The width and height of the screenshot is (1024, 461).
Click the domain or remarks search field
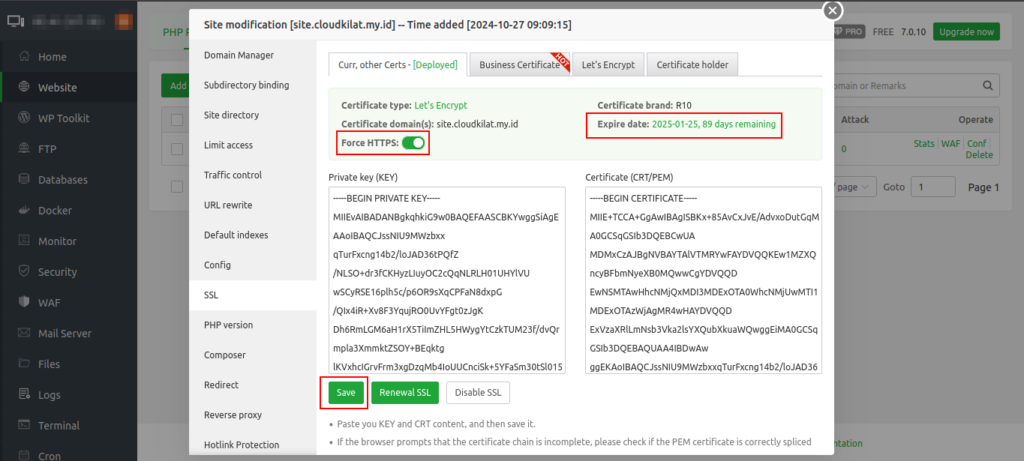point(908,86)
